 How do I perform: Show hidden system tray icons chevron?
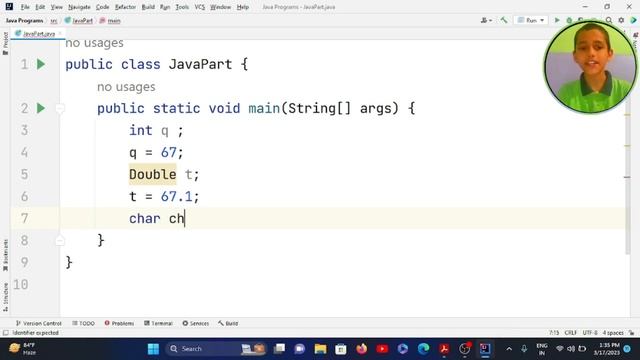[x=509, y=349]
